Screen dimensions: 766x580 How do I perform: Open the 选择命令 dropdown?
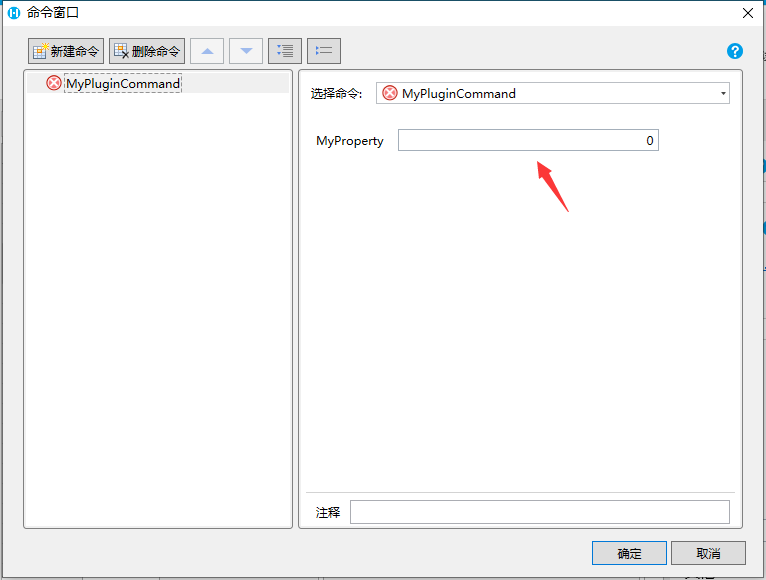point(553,93)
